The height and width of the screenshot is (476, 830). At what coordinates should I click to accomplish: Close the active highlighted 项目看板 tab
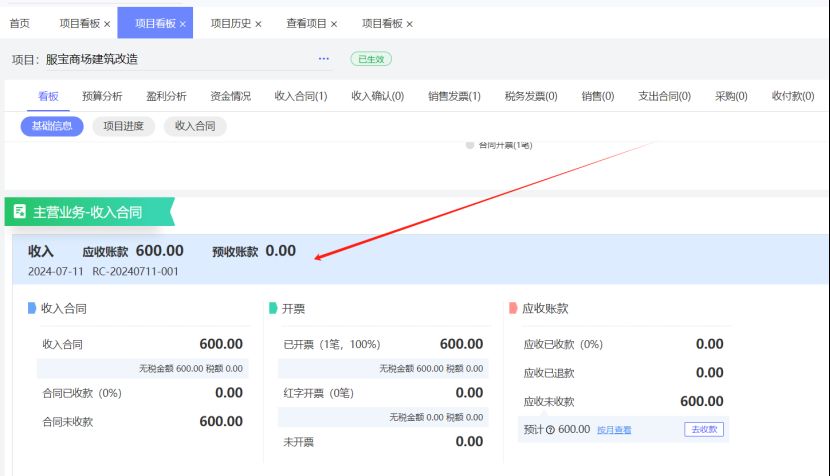(x=182, y=24)
